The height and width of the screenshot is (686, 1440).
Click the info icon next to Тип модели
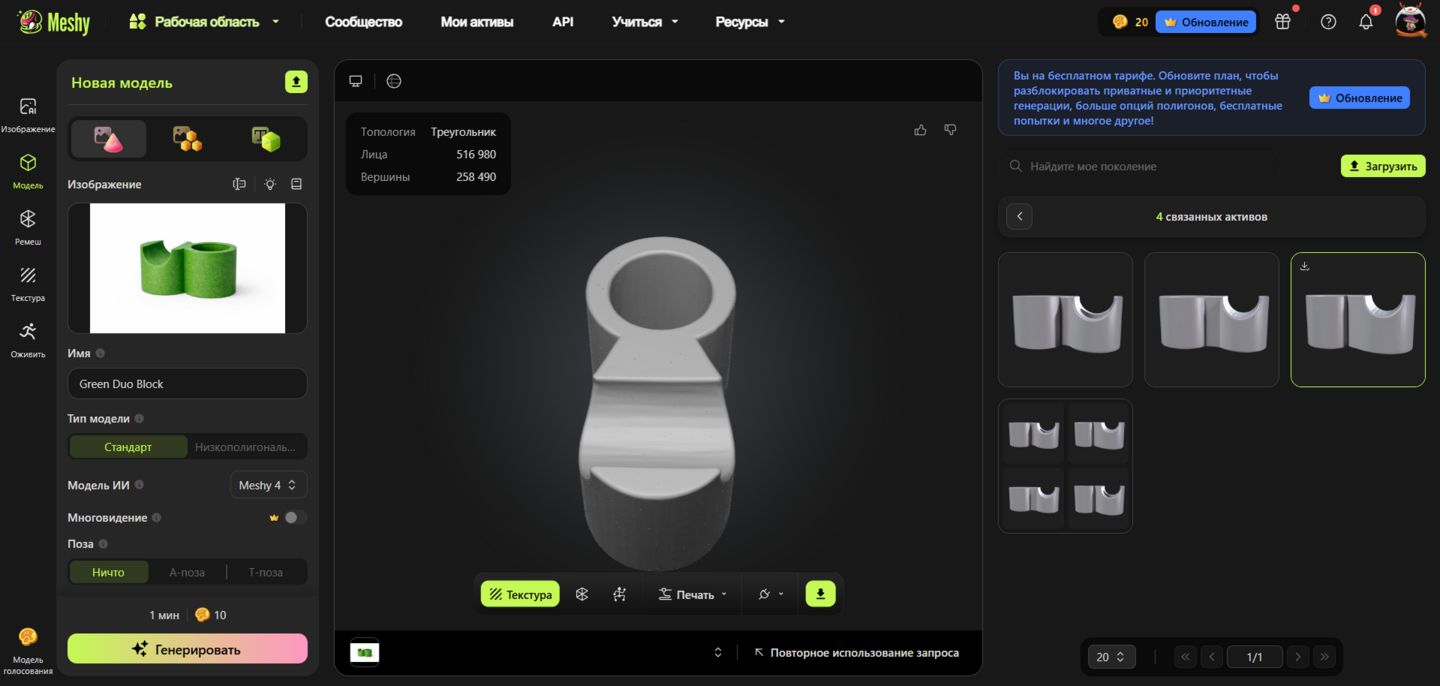click(x=139, y=419)
